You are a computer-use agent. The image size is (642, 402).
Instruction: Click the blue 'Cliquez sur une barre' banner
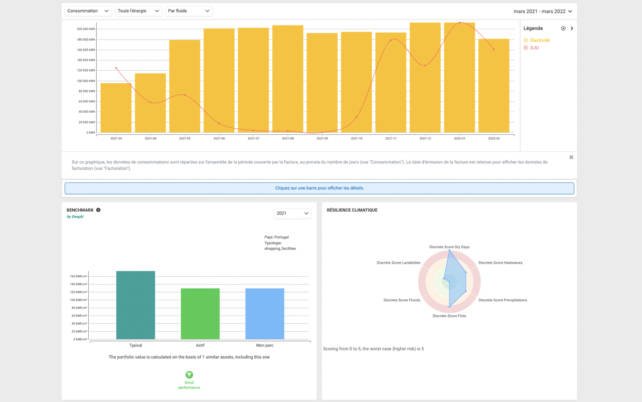pos(320,188)
